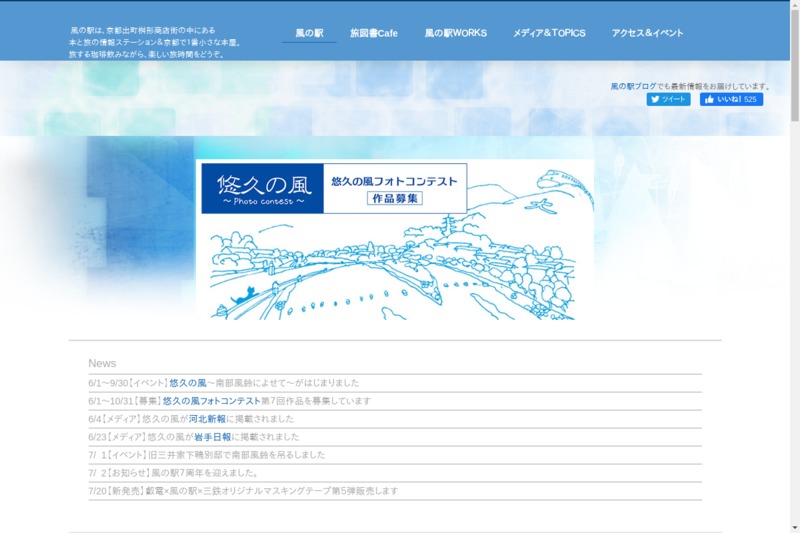Click the scroll-up arrow on the scrollbar
This screenshot has height=533, width=800.
coord(795,5)
